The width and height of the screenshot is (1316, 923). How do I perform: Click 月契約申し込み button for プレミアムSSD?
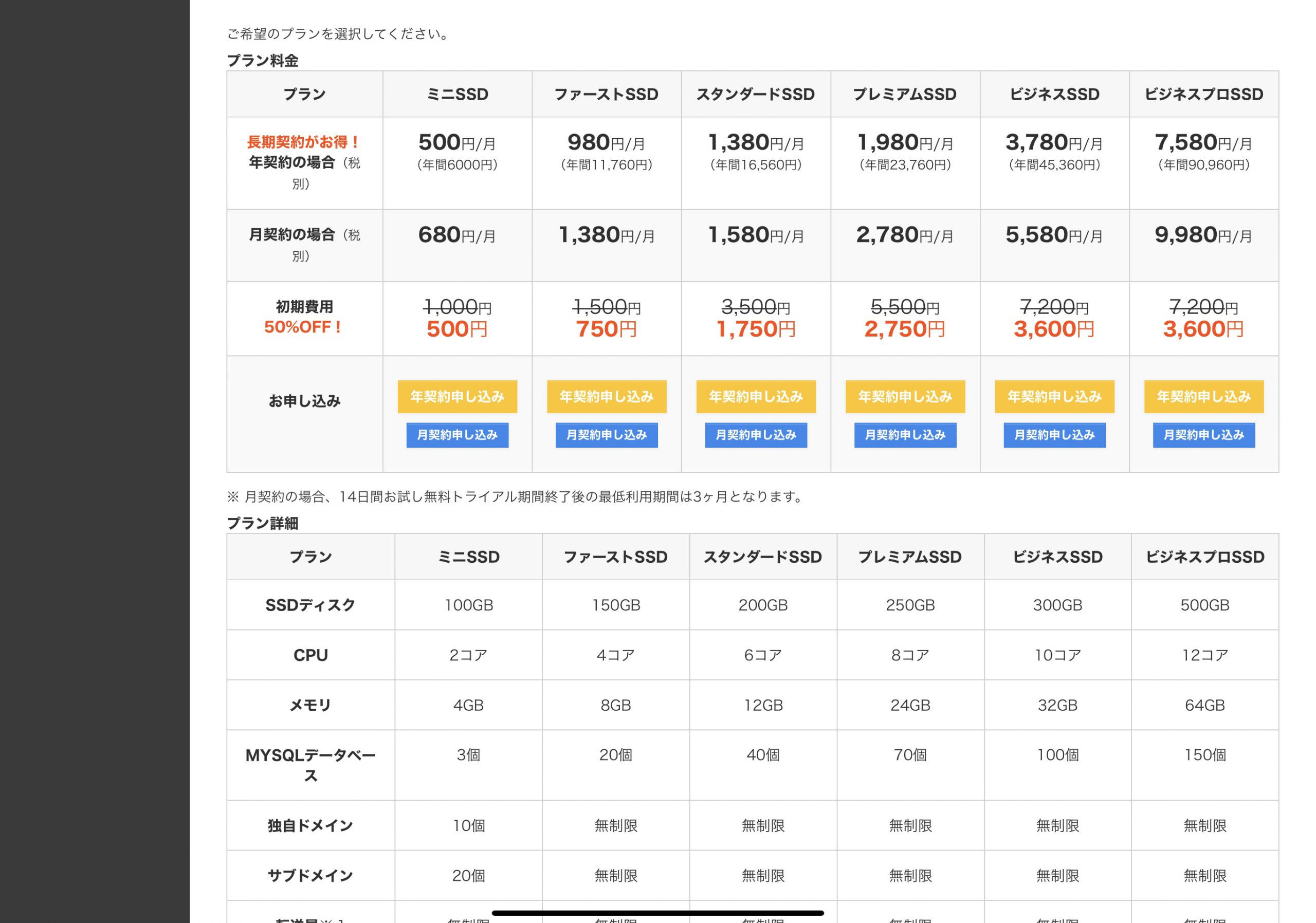click(905, 435)
